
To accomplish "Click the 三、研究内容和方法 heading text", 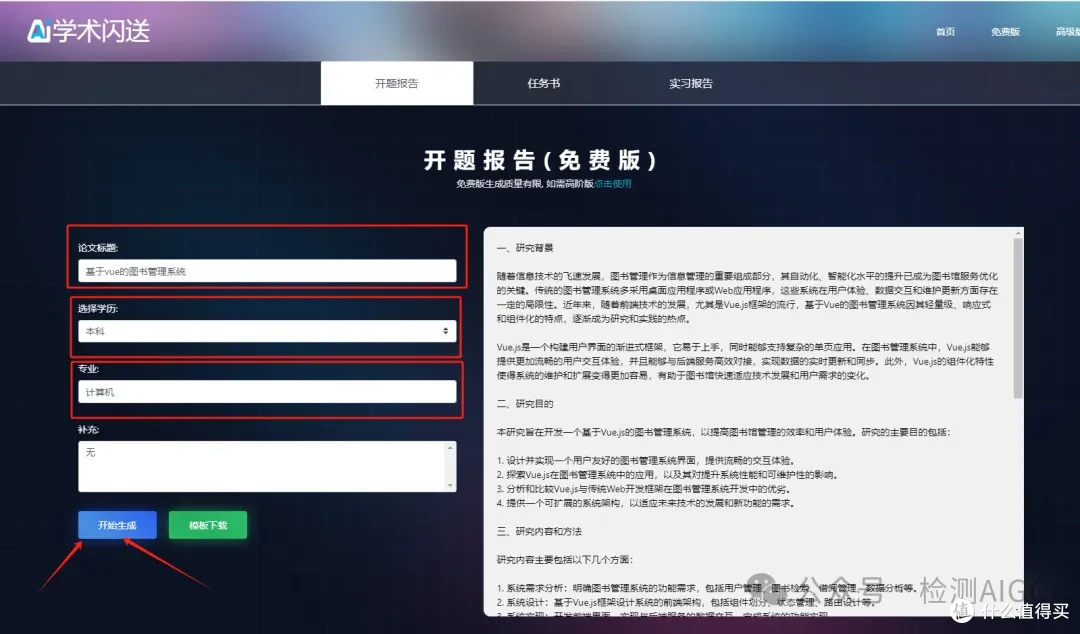I will click(539, 531).
